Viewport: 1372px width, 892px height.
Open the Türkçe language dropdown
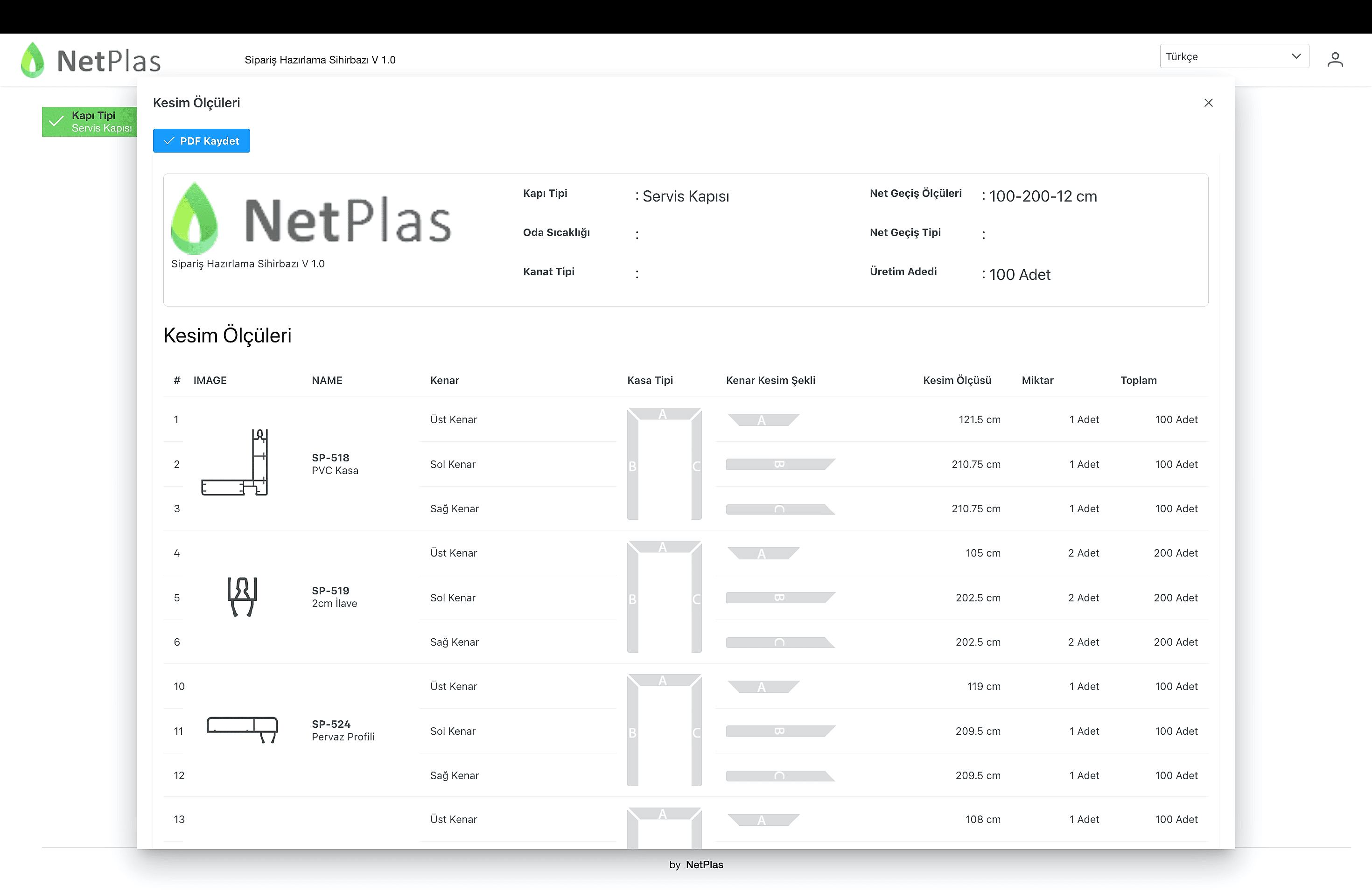pyautogui.click(x=1234, y=56)
